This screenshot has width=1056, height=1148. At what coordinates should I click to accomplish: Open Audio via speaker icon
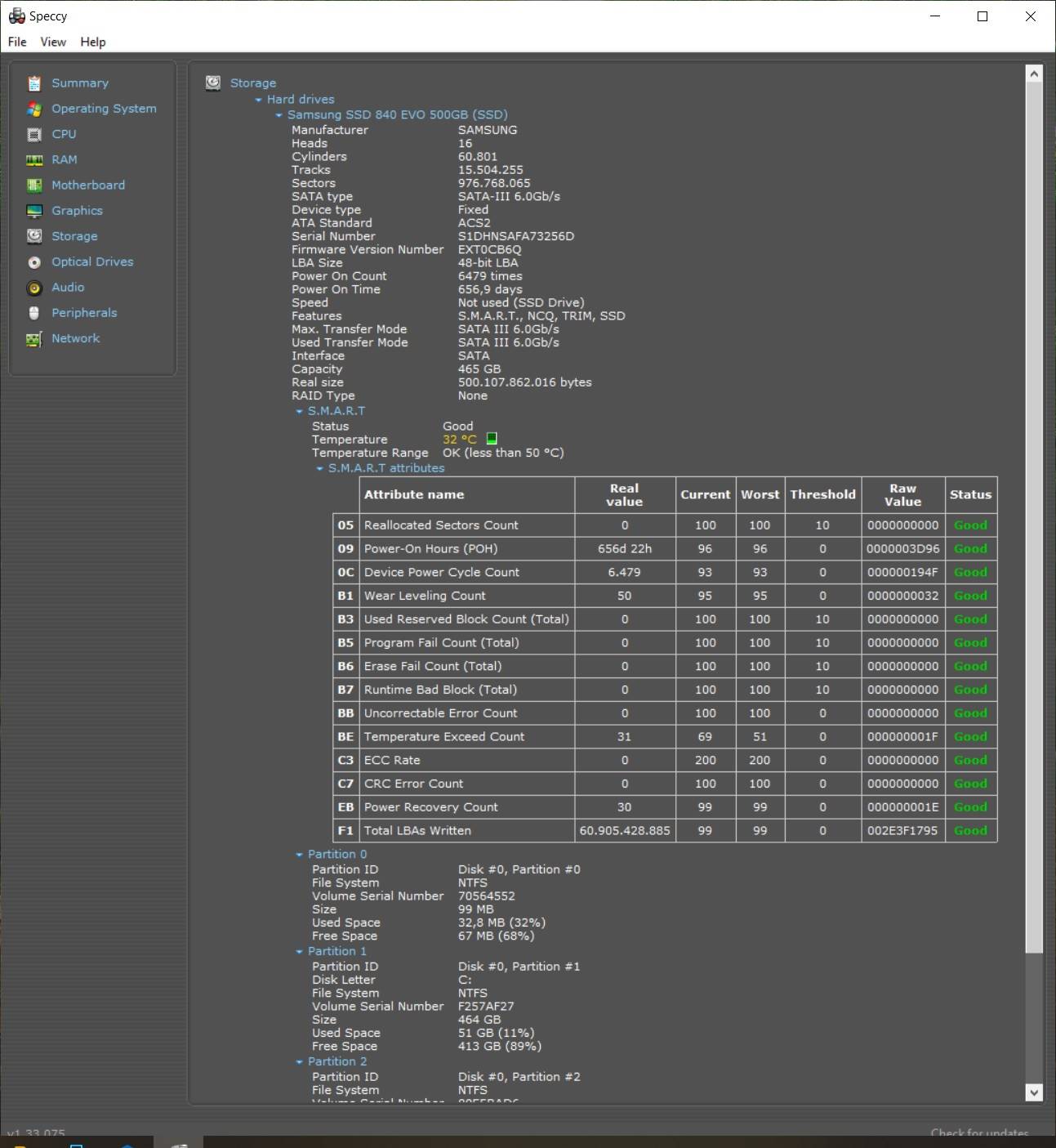pyautogui.click(x=34, y=288)
